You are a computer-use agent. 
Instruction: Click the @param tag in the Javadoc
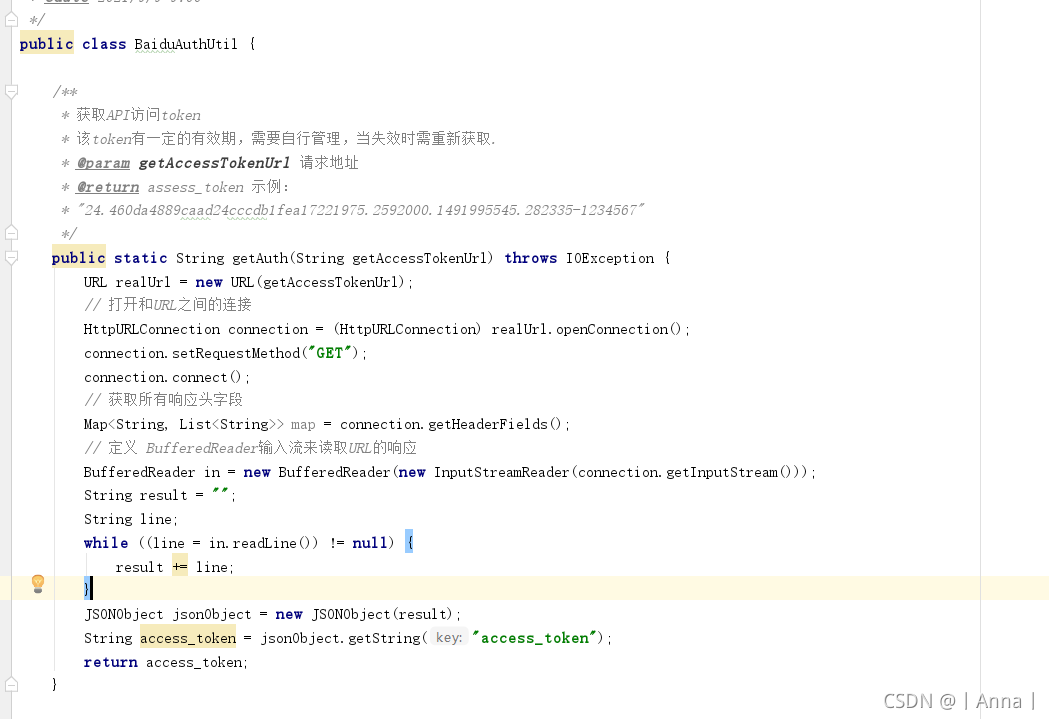click(103, 163)
